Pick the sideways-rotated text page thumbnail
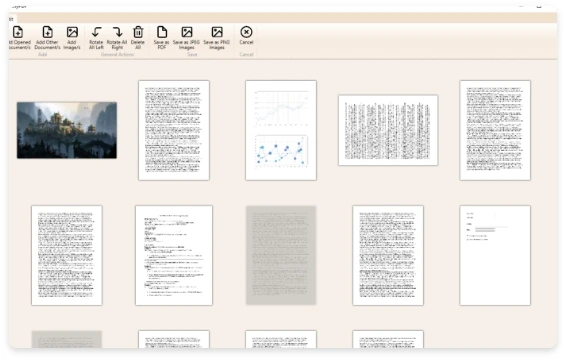 tap(388, 130)
